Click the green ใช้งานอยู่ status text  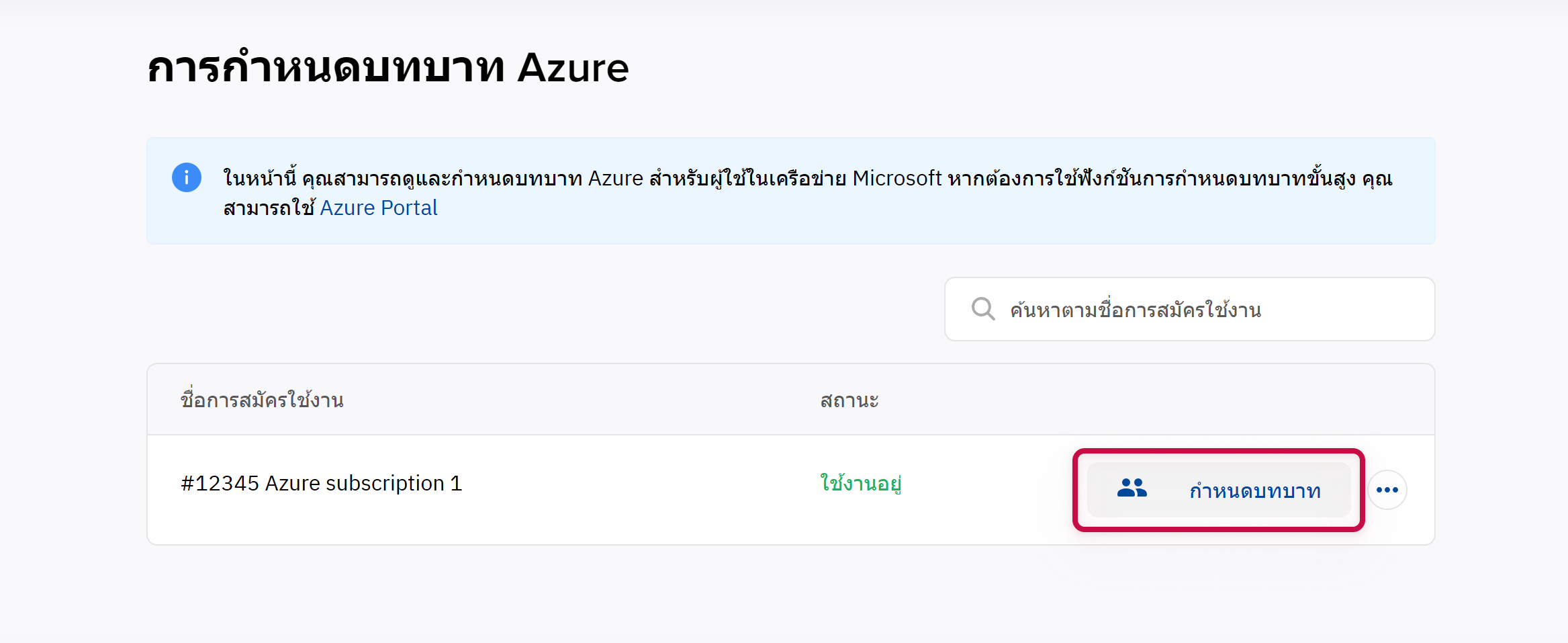pos(860,484)
